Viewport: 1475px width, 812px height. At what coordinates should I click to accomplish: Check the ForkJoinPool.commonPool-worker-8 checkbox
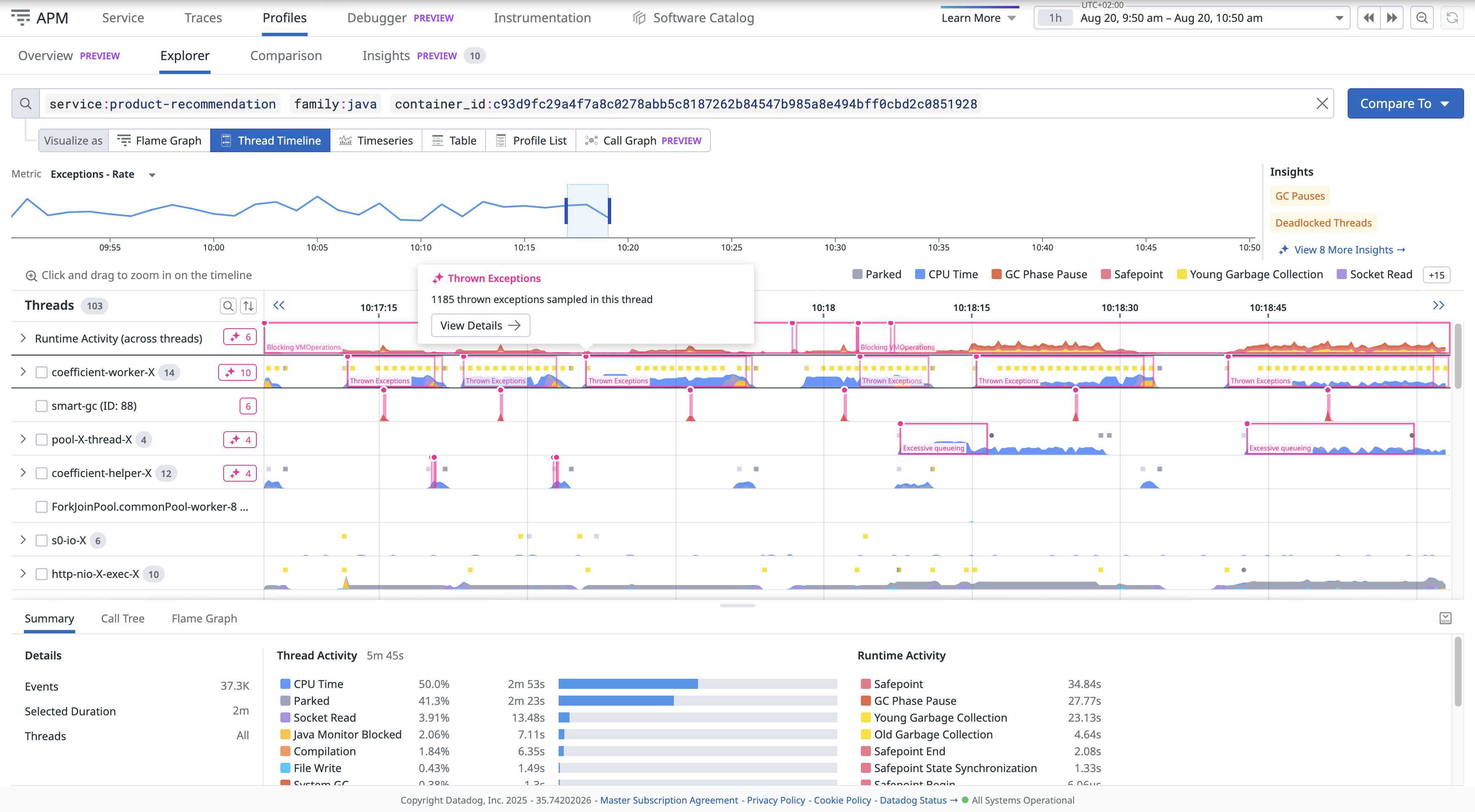tap(41, 507)
